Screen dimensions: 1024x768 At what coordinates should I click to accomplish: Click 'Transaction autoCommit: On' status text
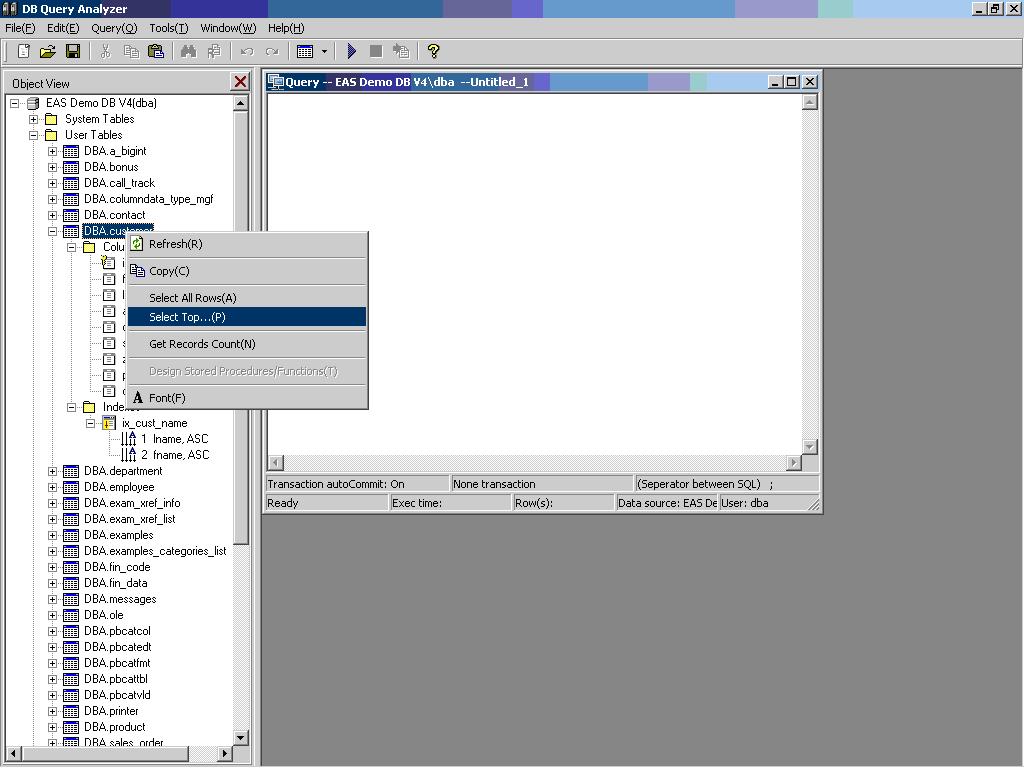coord(336,485)
